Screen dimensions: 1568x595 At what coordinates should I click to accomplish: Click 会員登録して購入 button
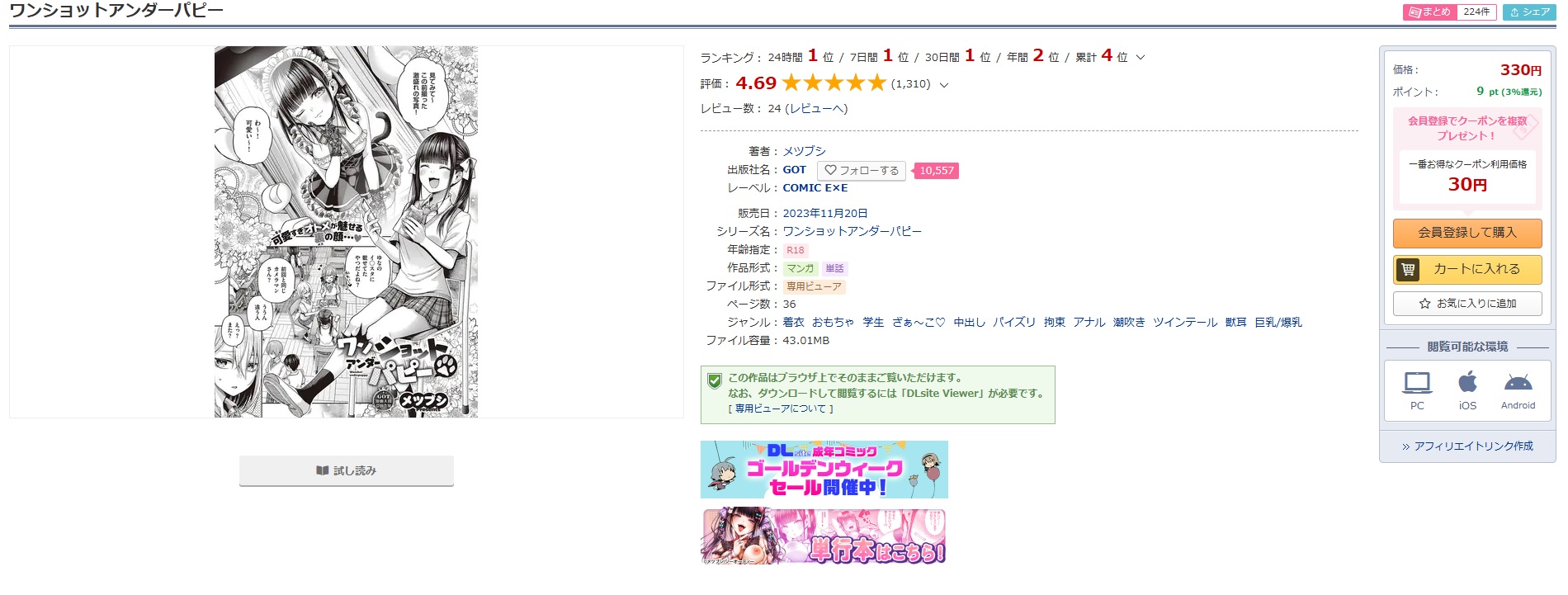[1467, 233]
